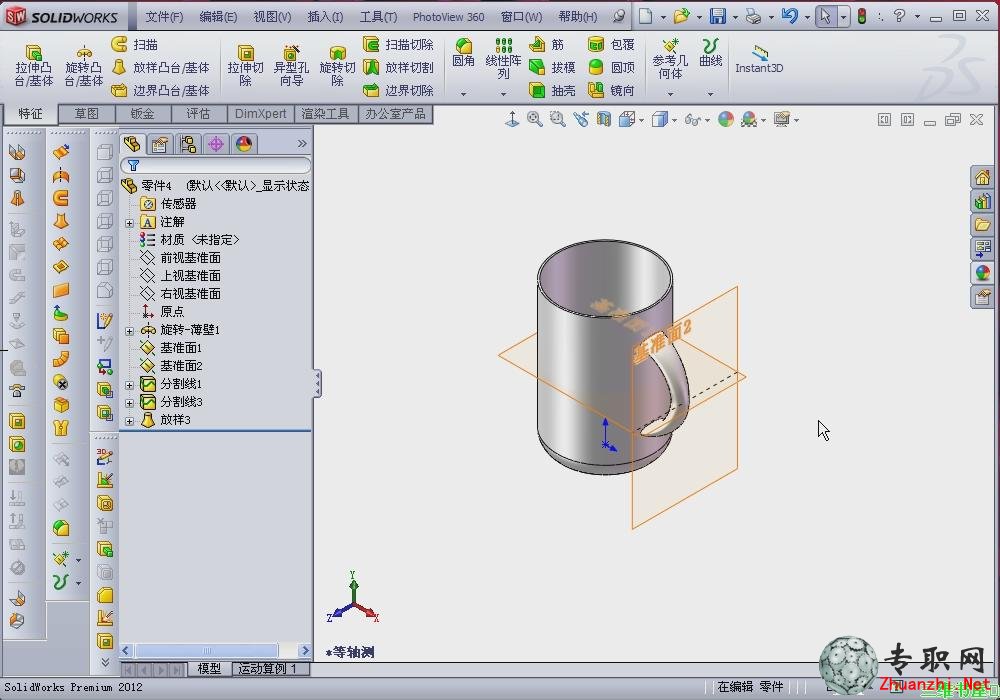Switch to ConfigurationManager tab icon
Viewport: 1000px width, 700px height.
188,144
